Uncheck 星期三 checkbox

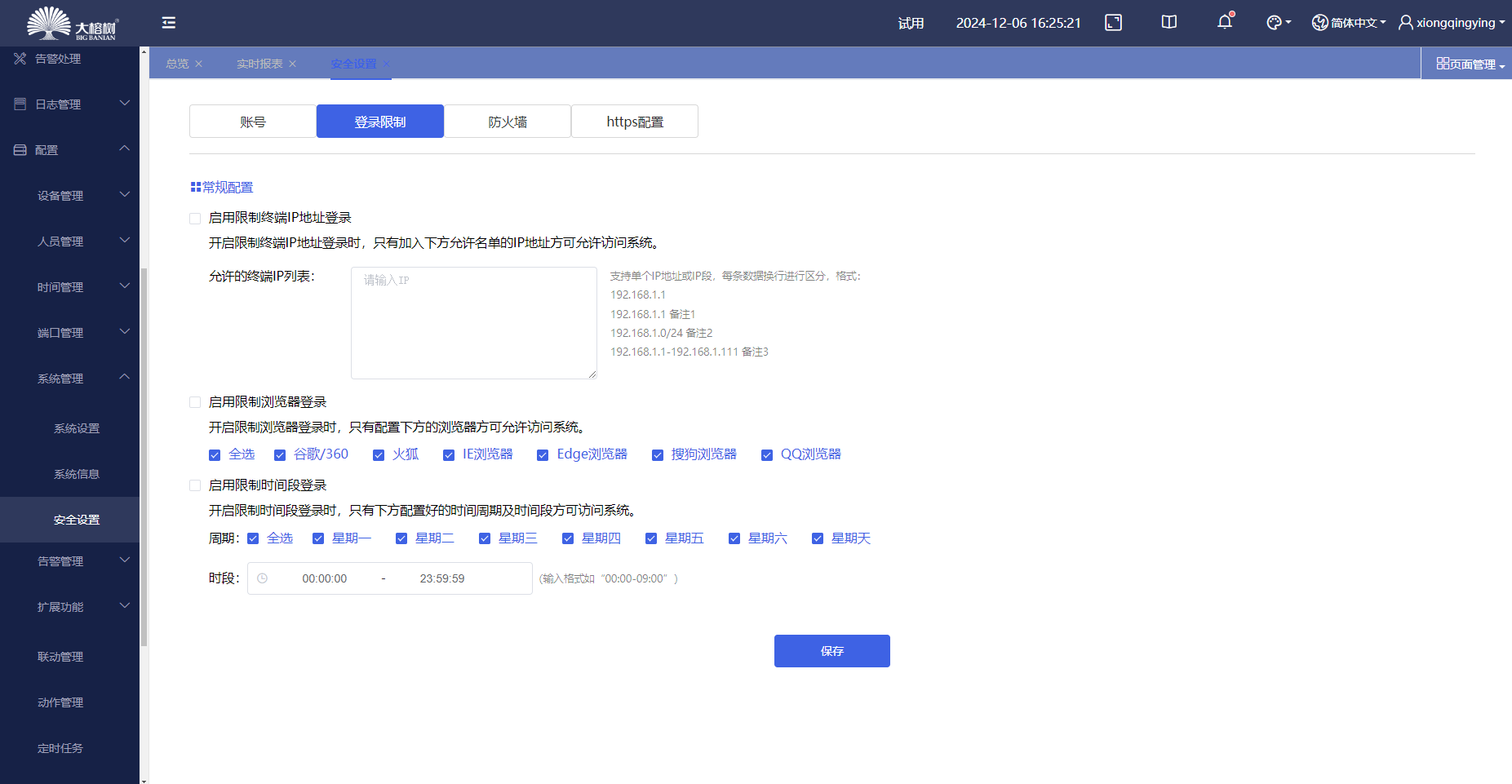pyautogui.click(x=485, y=538)
